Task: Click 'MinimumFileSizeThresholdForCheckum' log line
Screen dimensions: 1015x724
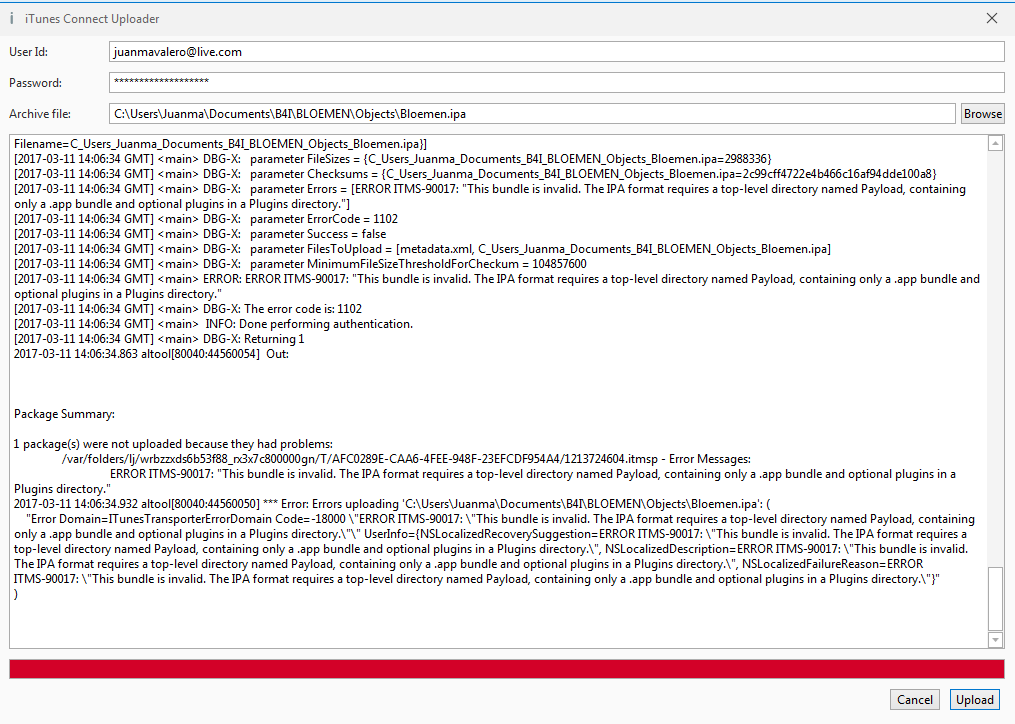Action: click(300, 264)
